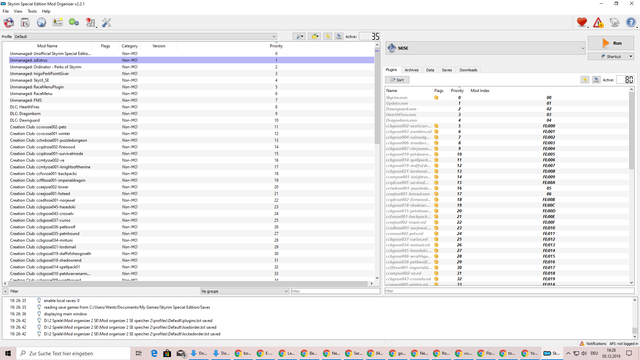Open the Executables gears icon

pyautogui.click(x=74, y=22)
